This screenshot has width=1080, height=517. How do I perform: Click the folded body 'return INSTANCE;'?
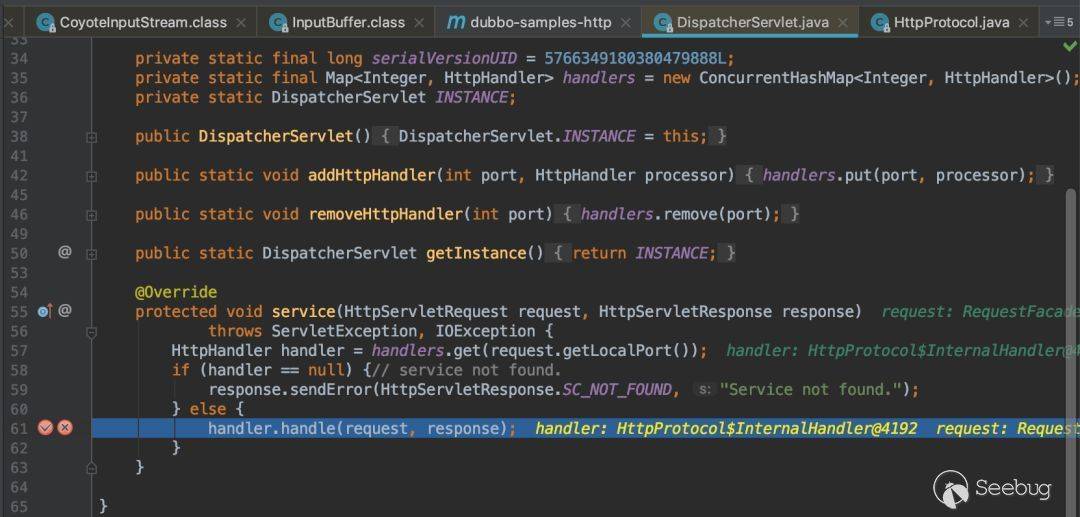pos(645,253)
